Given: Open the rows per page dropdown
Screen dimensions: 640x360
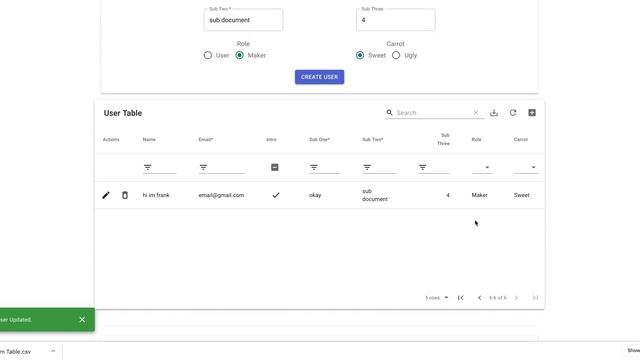Looking at the screenshot, I should click(x=437, y=298).
